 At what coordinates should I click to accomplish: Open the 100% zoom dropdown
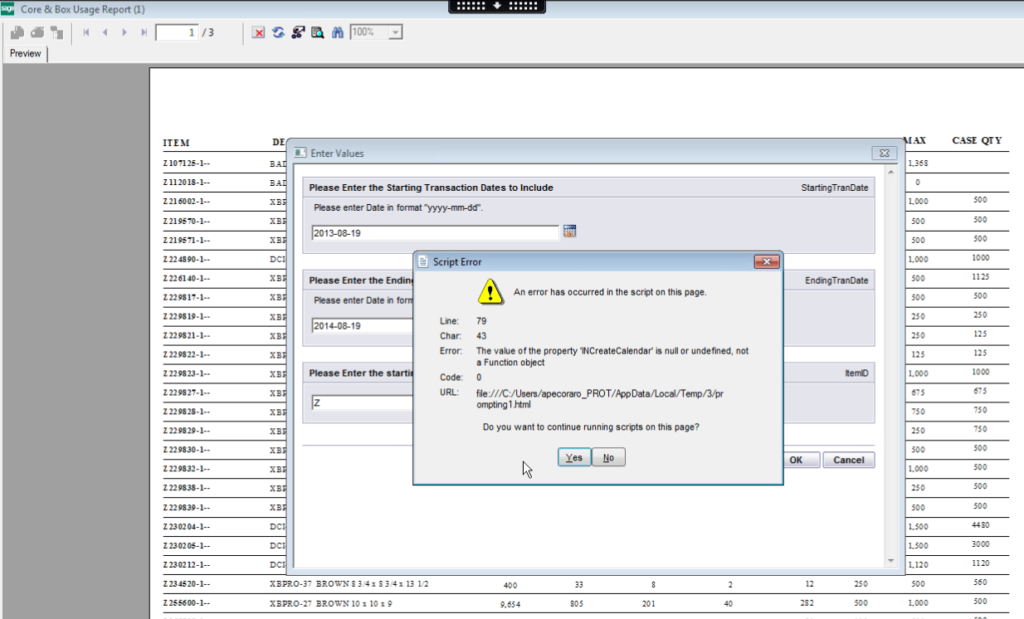point(396,32)
